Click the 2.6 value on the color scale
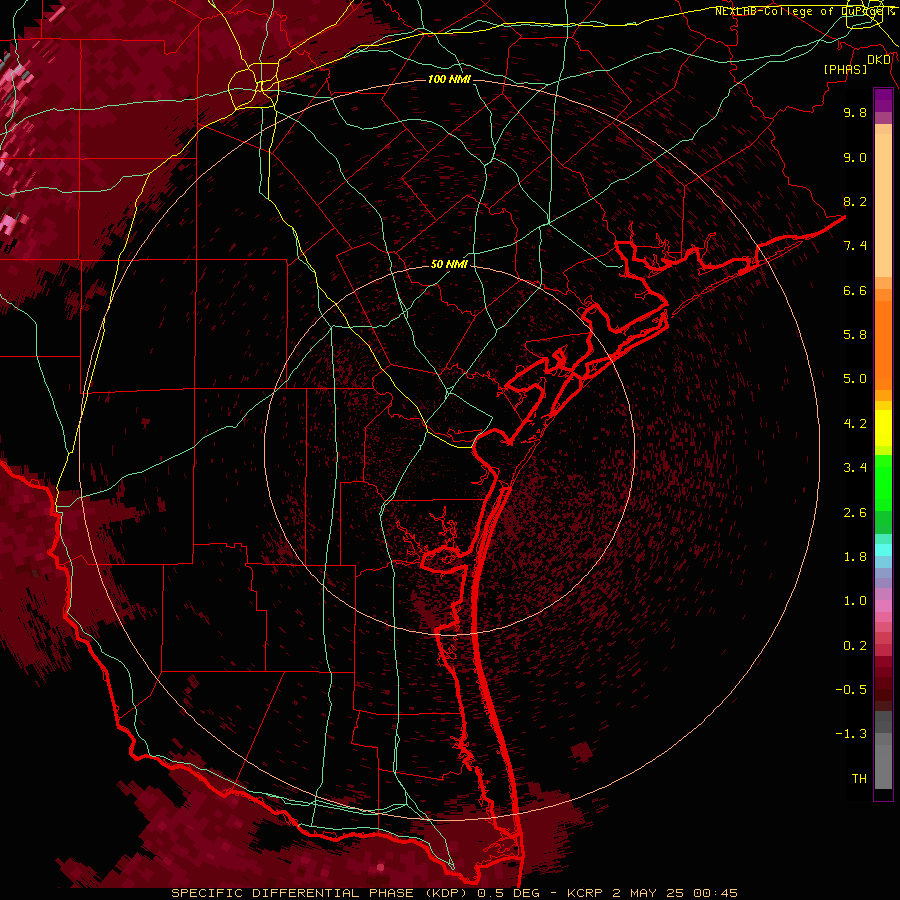The height and width of the screenshot is (900, 900). (855, 513)
